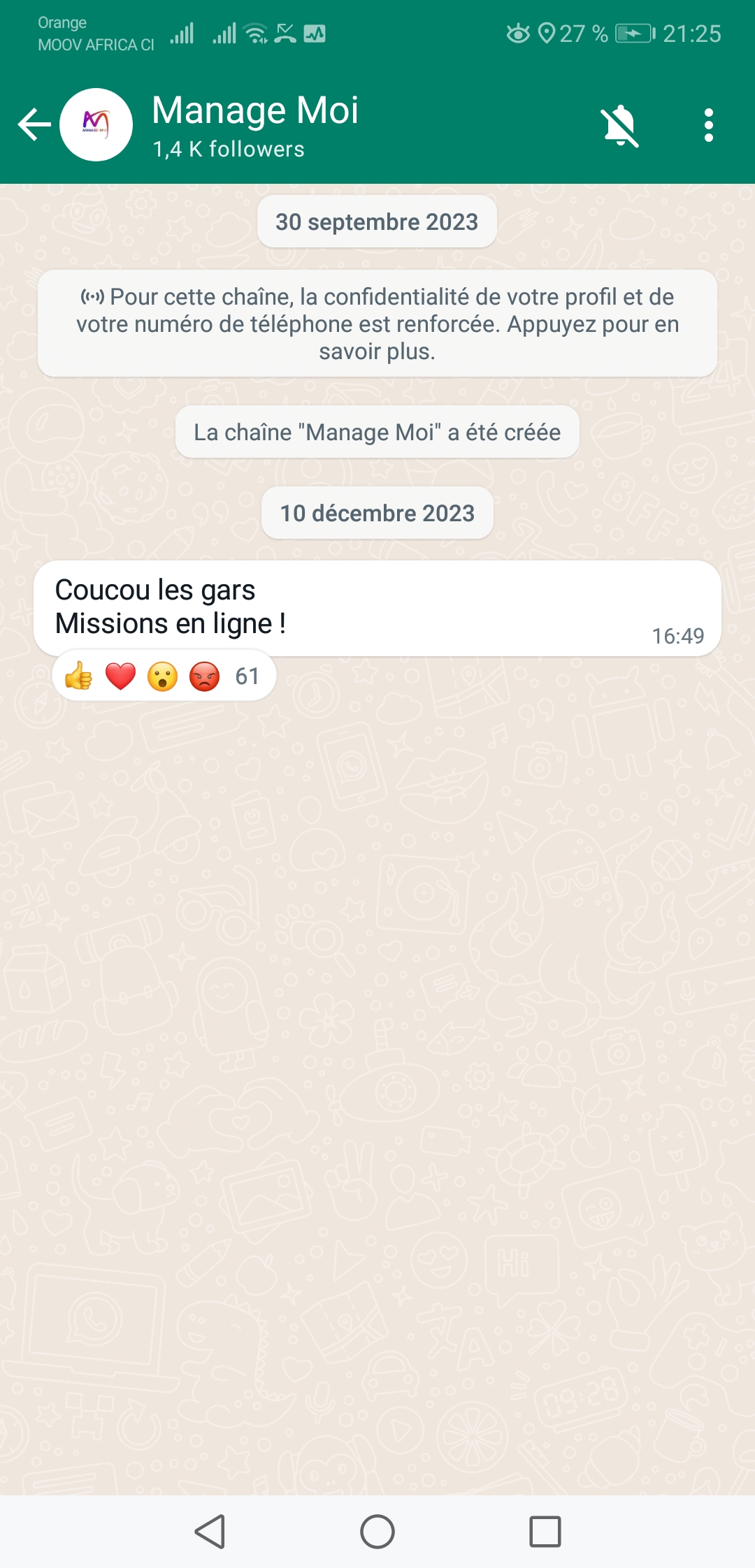The image size is (755, 1568).
Task: Tap the surprised face reaction emoji
Action: tap(162, 676)
